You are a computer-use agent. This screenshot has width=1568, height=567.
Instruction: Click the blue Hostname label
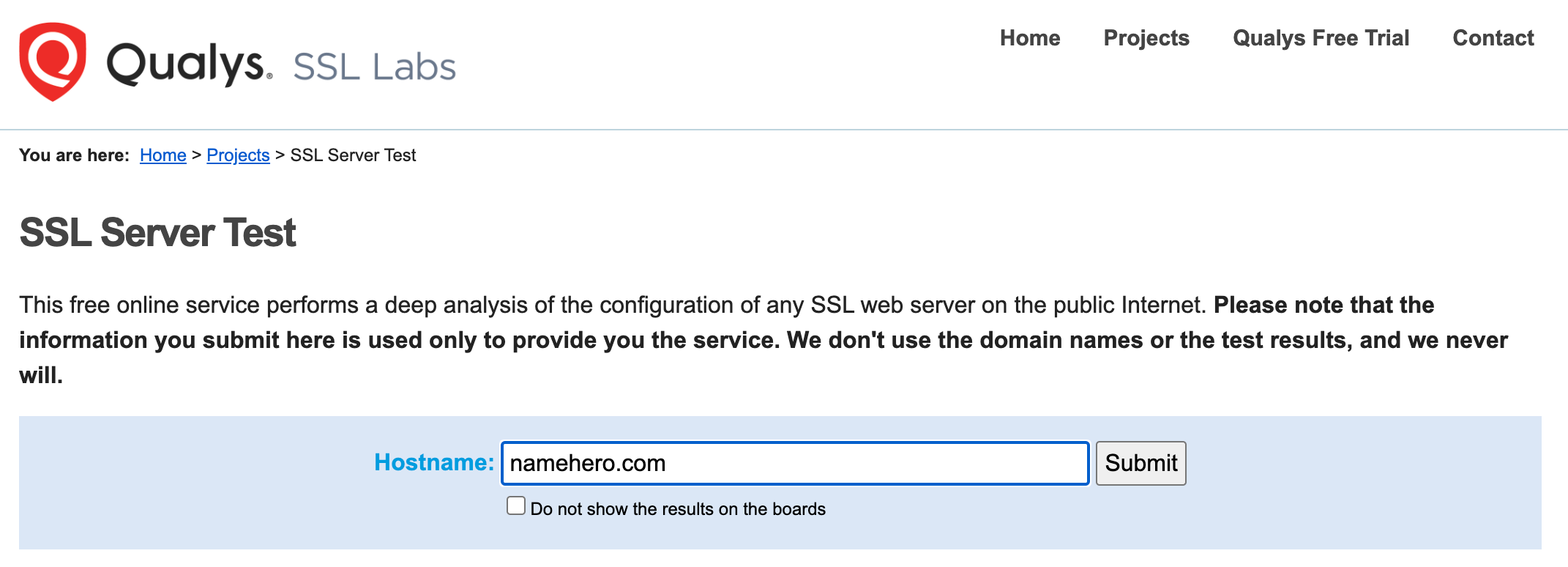point(434,462)
